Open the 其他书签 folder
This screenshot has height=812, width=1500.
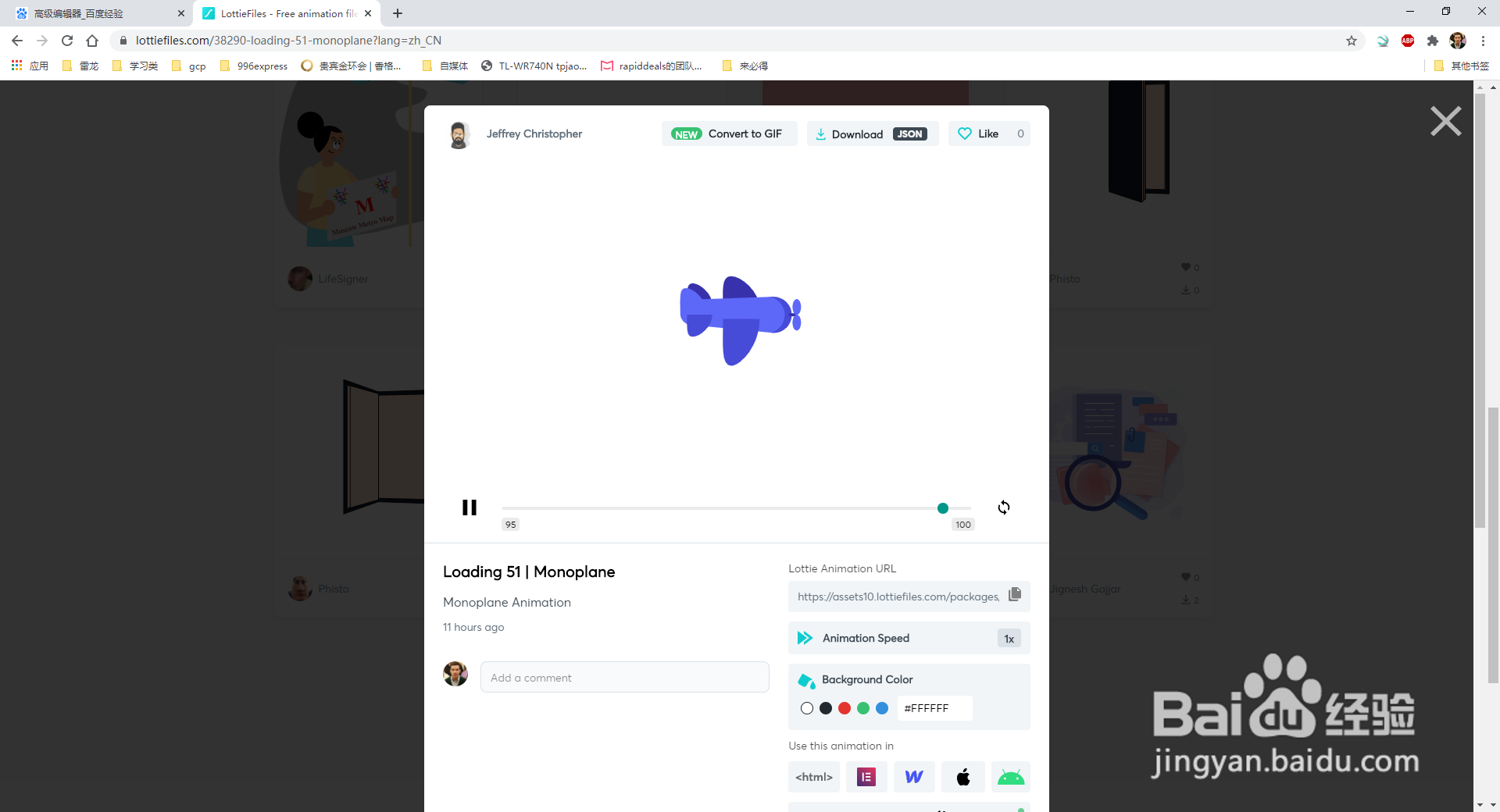pyautogui.click(x=1462, y=66)
